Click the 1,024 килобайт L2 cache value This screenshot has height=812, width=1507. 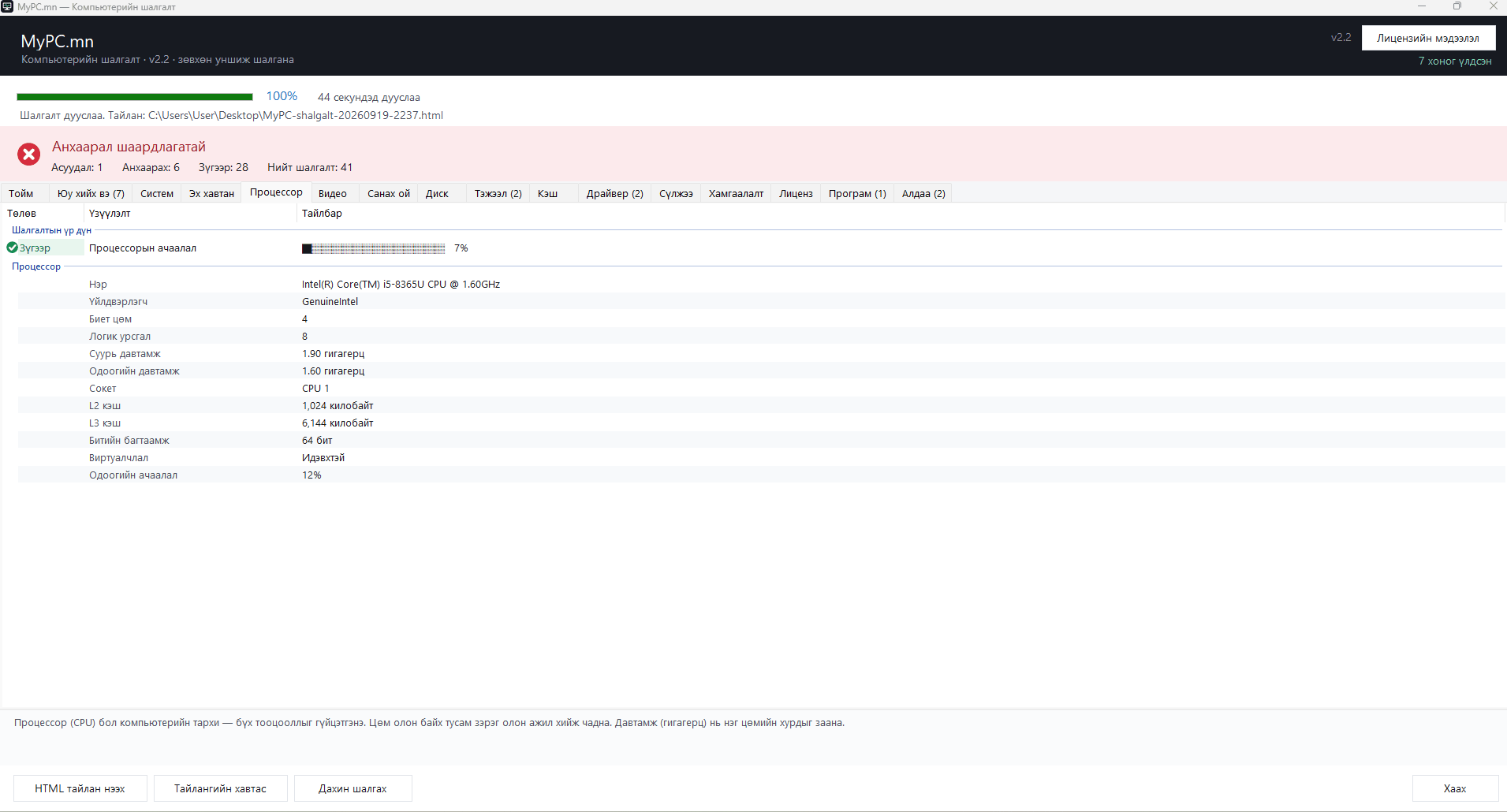click(338, 405)
